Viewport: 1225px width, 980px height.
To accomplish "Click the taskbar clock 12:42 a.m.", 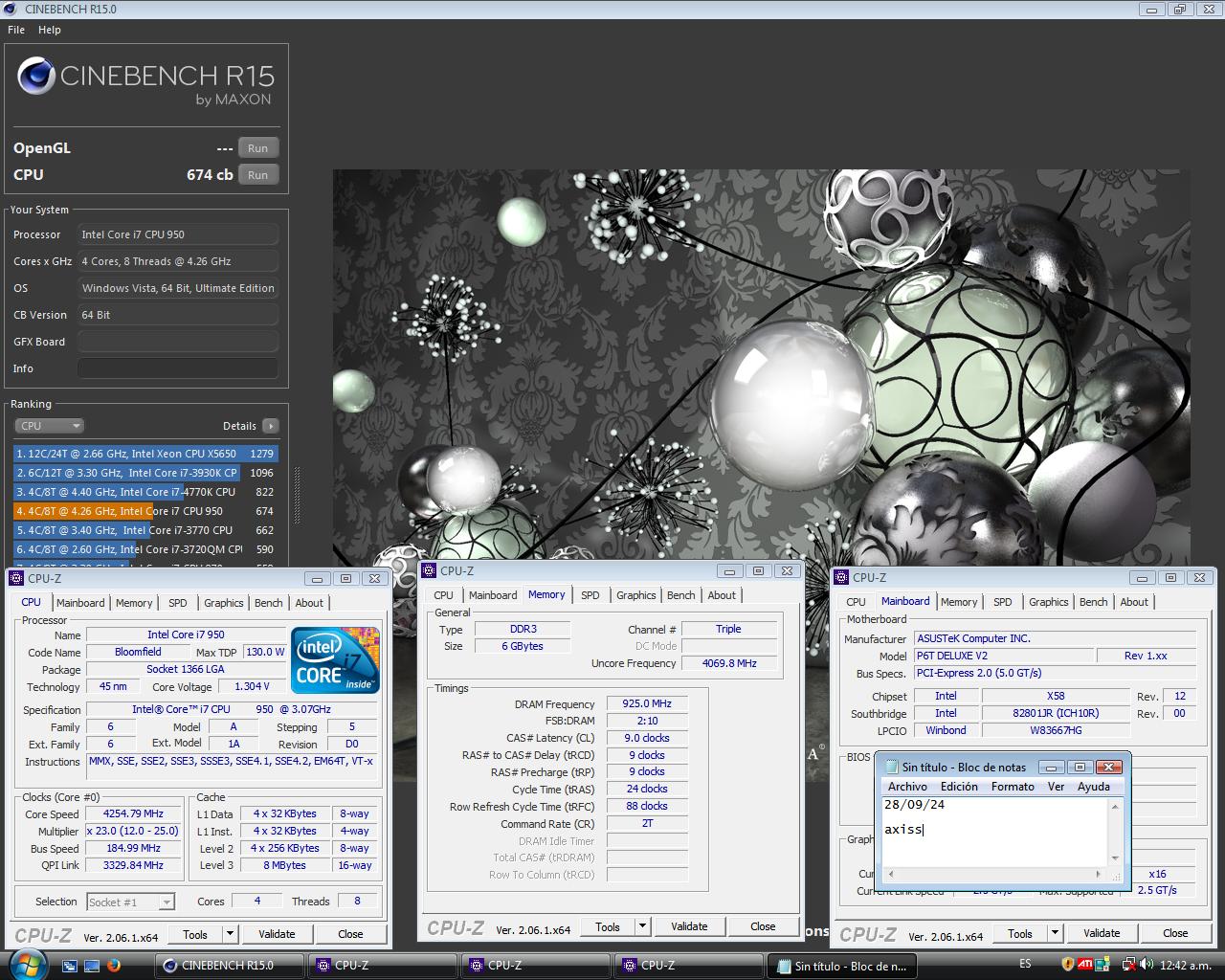I will click(1185, 965).
